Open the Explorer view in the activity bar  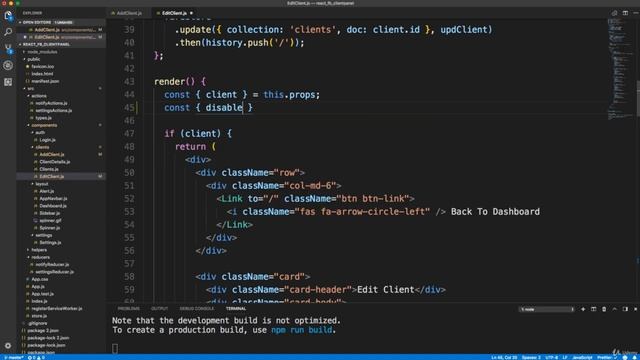point(8,16)
